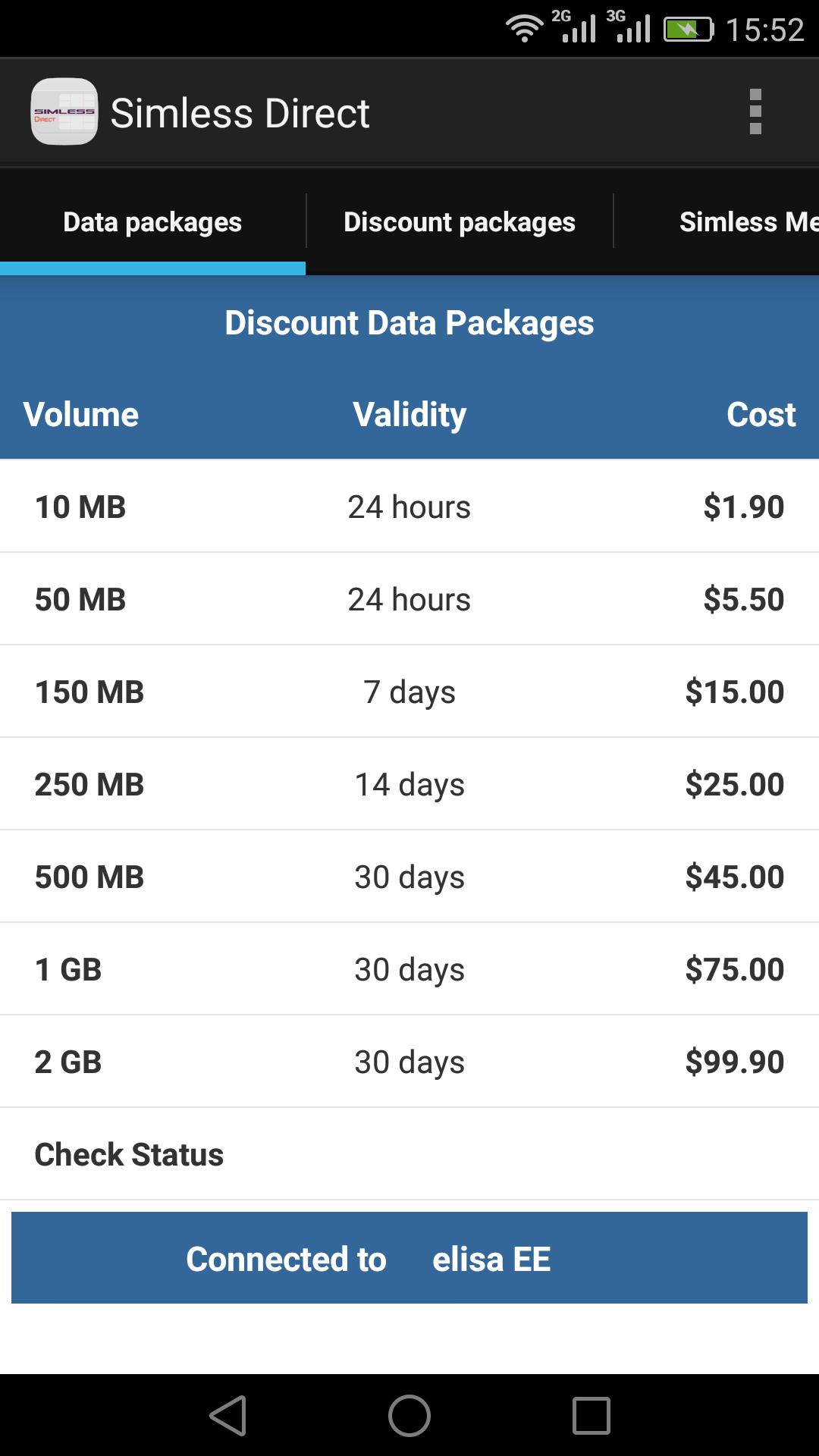Pick the 150 MB 7 days package

pyautogui.click(x=409, y=692)
